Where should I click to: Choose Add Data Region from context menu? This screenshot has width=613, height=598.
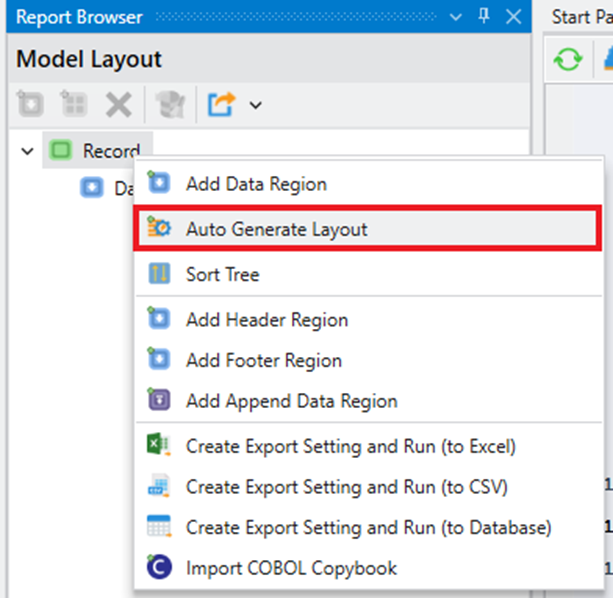(255, 183)
